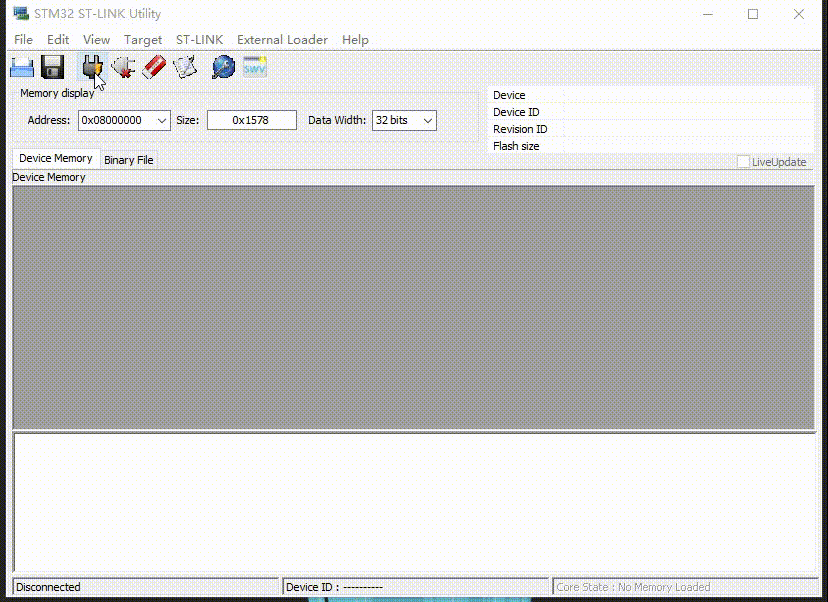828x602 pixels.
Task: Click the Disconnected status bar entry
Action: 145,587
